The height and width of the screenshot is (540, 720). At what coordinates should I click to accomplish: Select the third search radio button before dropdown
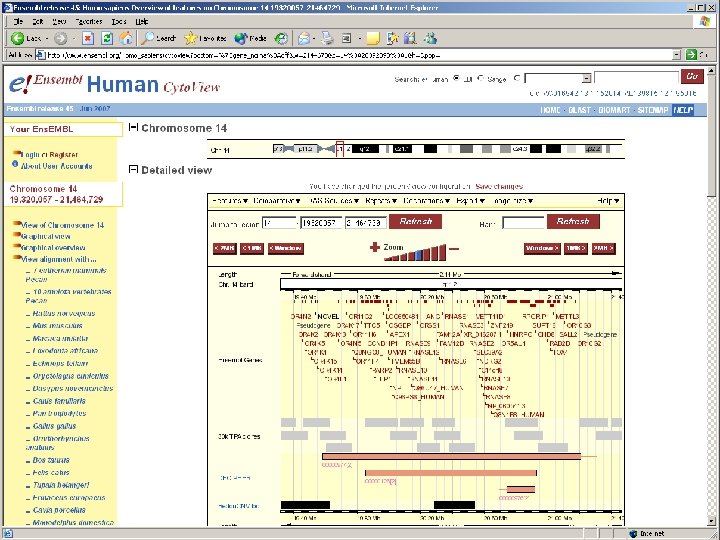click(517, 78)
